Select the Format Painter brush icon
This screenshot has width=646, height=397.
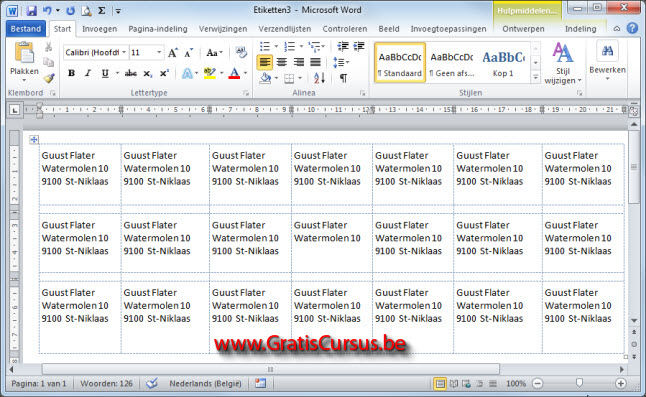click(49, 78)
